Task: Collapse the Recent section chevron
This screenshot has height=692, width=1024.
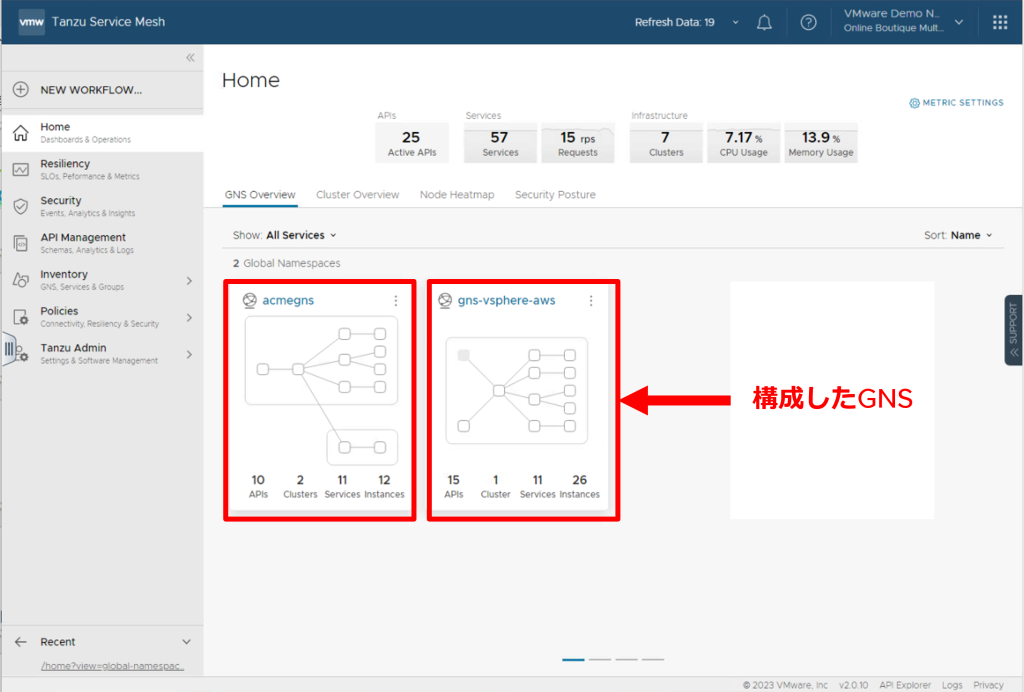Action: 187,642
